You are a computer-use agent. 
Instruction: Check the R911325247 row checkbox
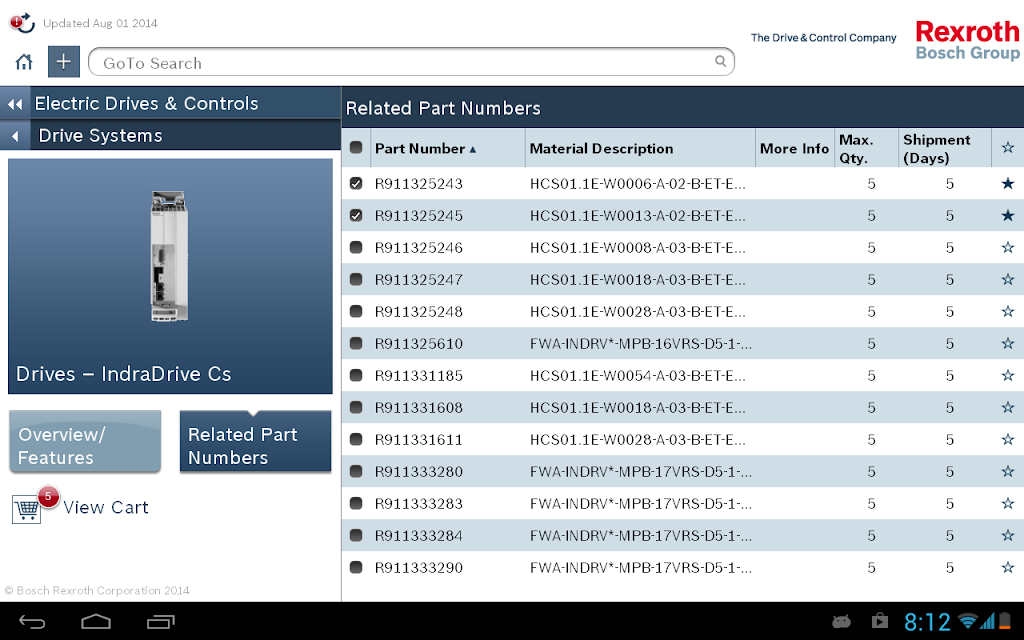[x=356, y=280]
